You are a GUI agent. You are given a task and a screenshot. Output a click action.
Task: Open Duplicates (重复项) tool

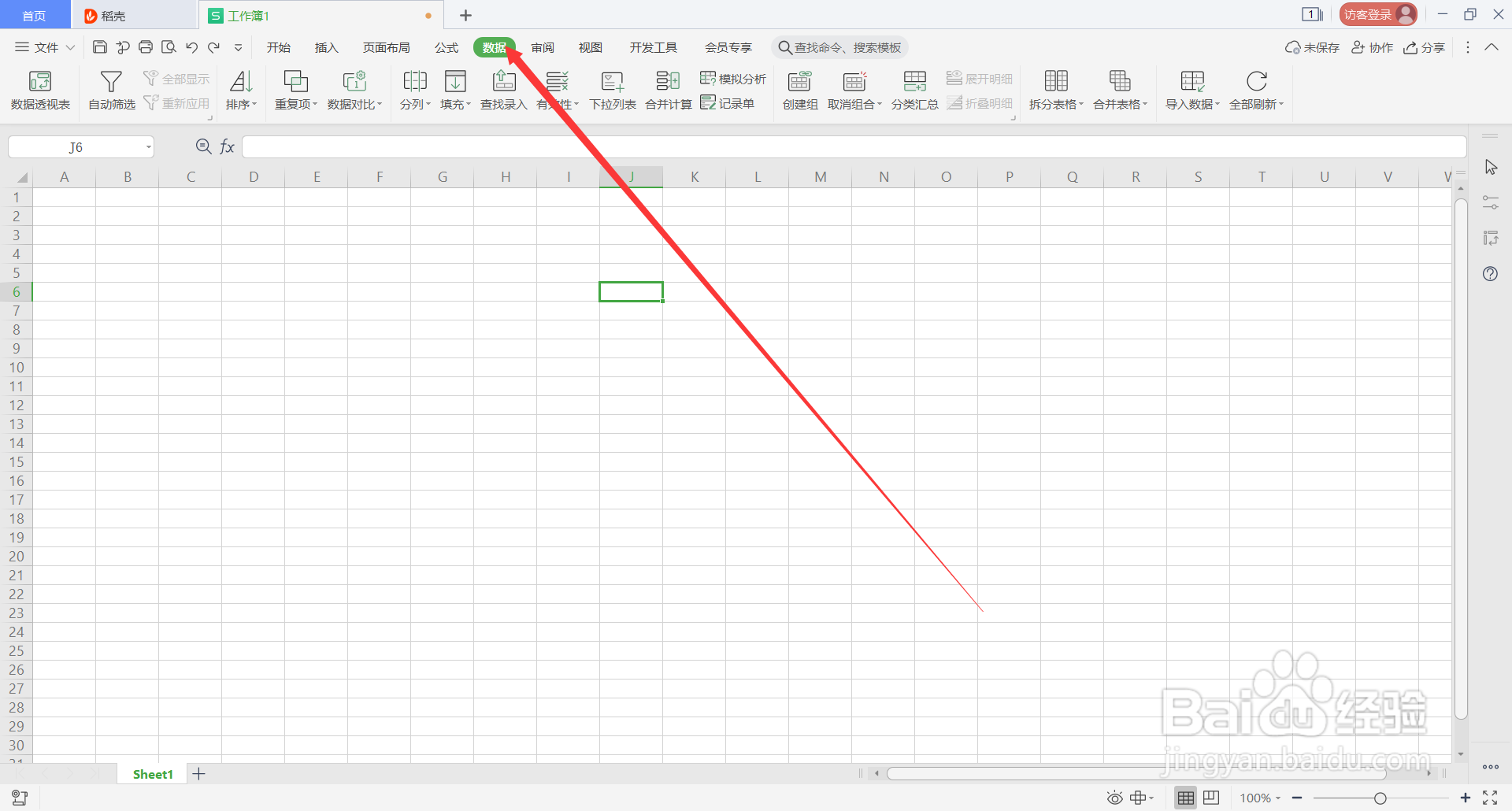(x=295, y=90)
